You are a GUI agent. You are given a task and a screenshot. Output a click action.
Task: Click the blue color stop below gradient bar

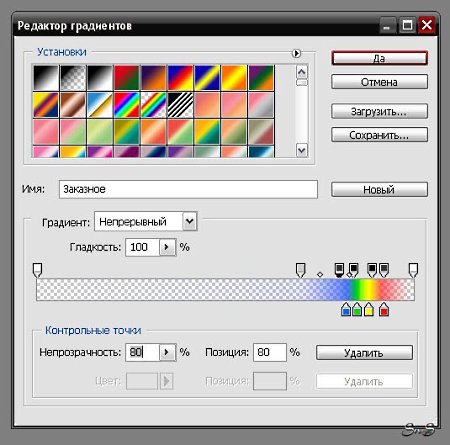click(346, 310)
